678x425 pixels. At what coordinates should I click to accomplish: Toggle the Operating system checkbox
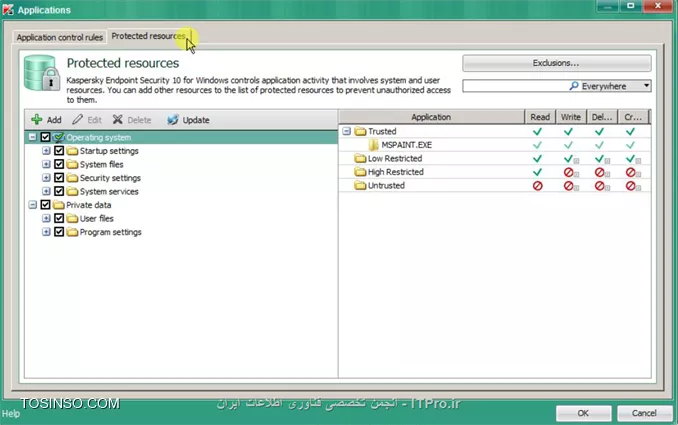coord(45,137)
